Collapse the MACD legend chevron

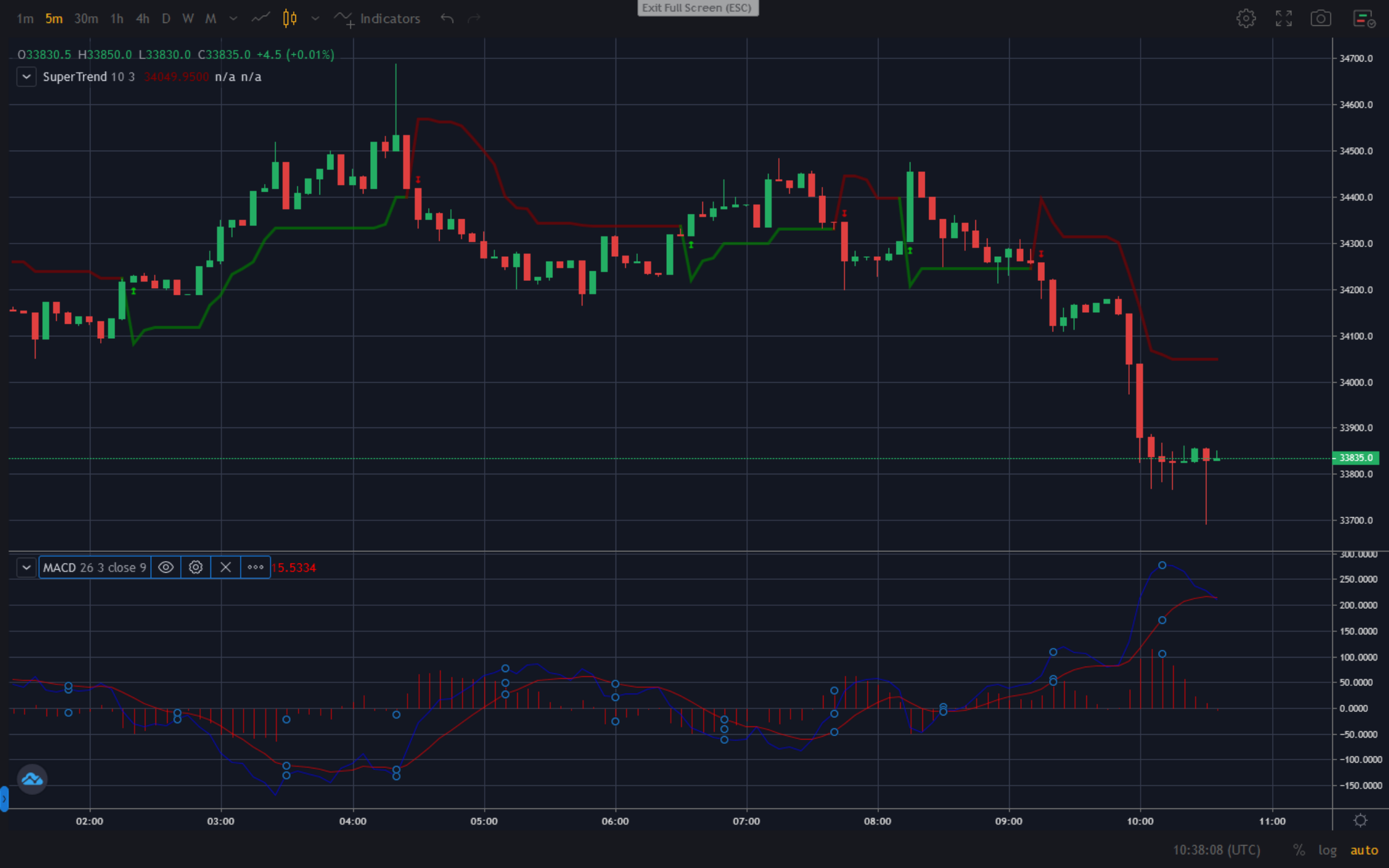click(x=27, y=567)
